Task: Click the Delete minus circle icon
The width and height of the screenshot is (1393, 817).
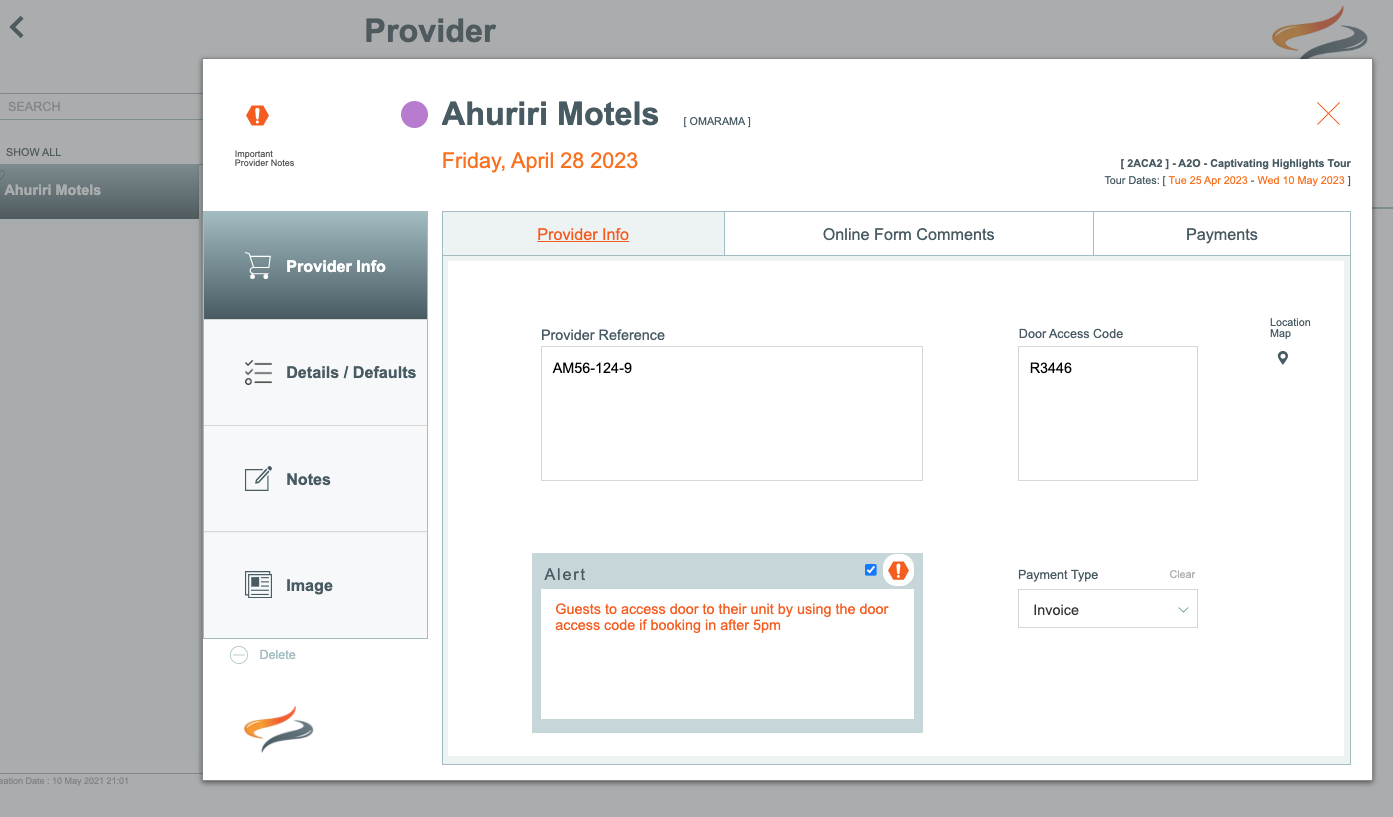Action: [x=238, y=655]
